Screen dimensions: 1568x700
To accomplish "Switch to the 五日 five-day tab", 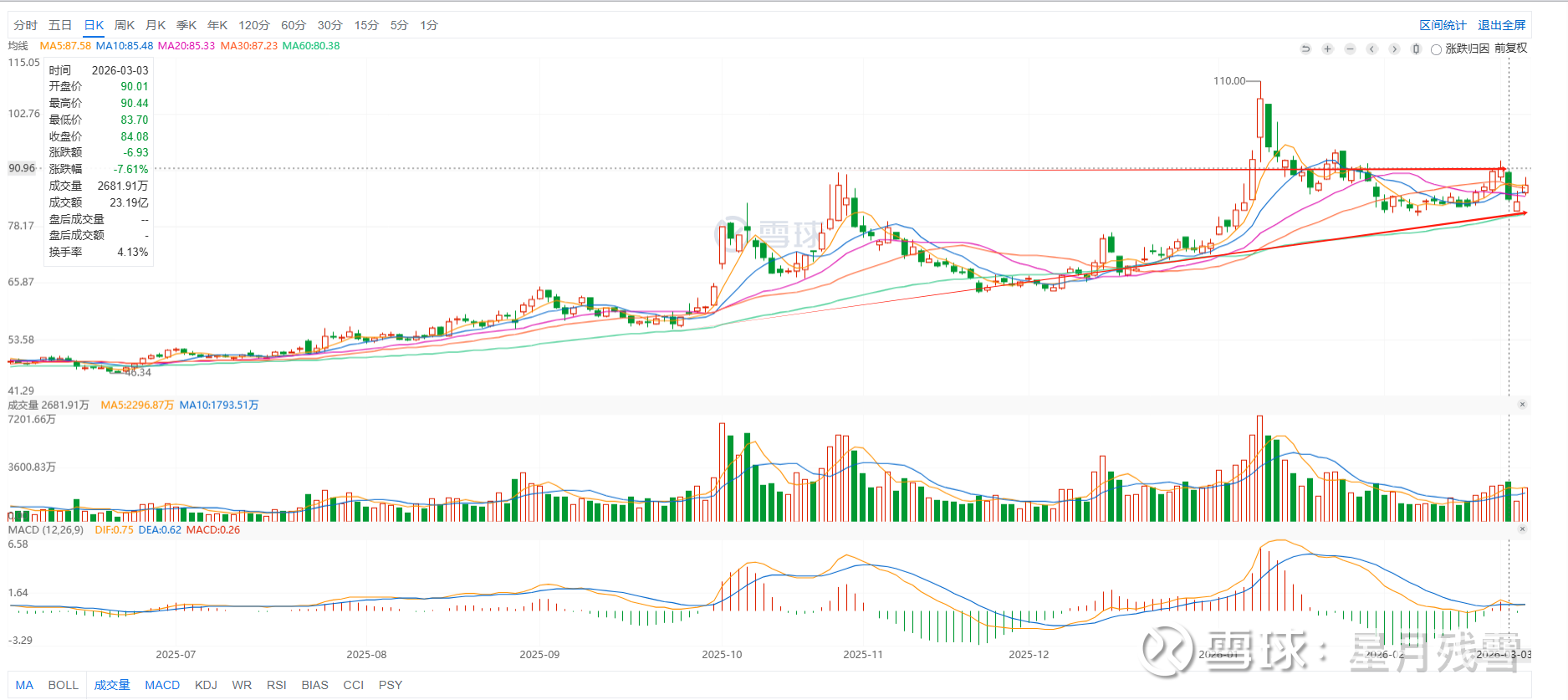I will 60,25.
